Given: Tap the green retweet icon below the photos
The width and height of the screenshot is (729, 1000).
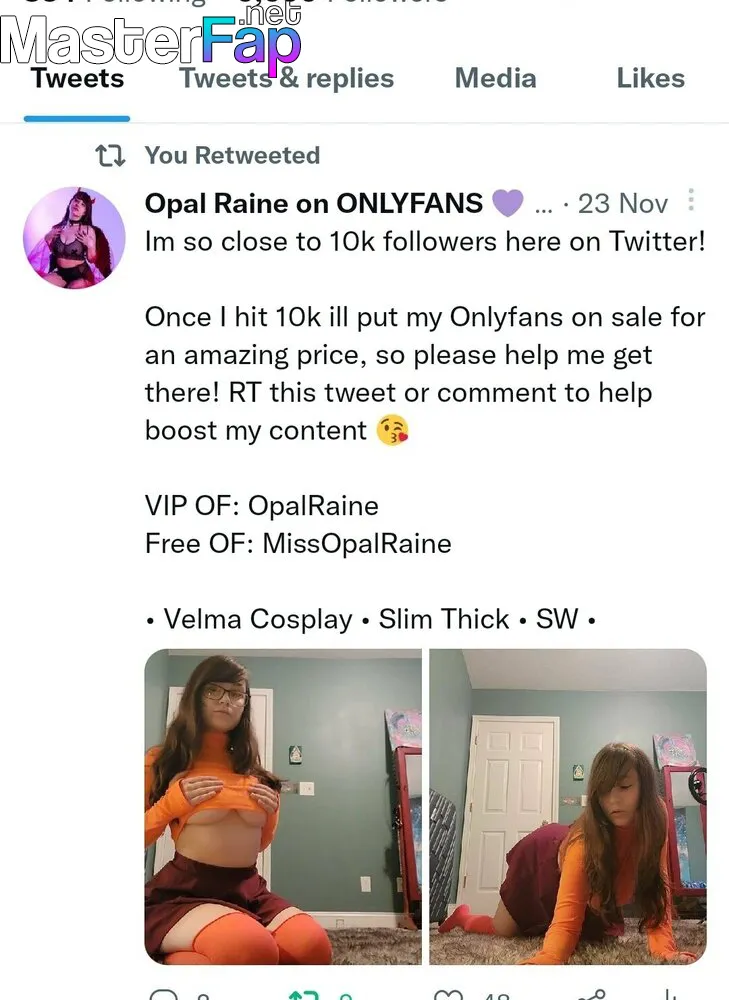Looking at the screenshot, I should [304, 995].
